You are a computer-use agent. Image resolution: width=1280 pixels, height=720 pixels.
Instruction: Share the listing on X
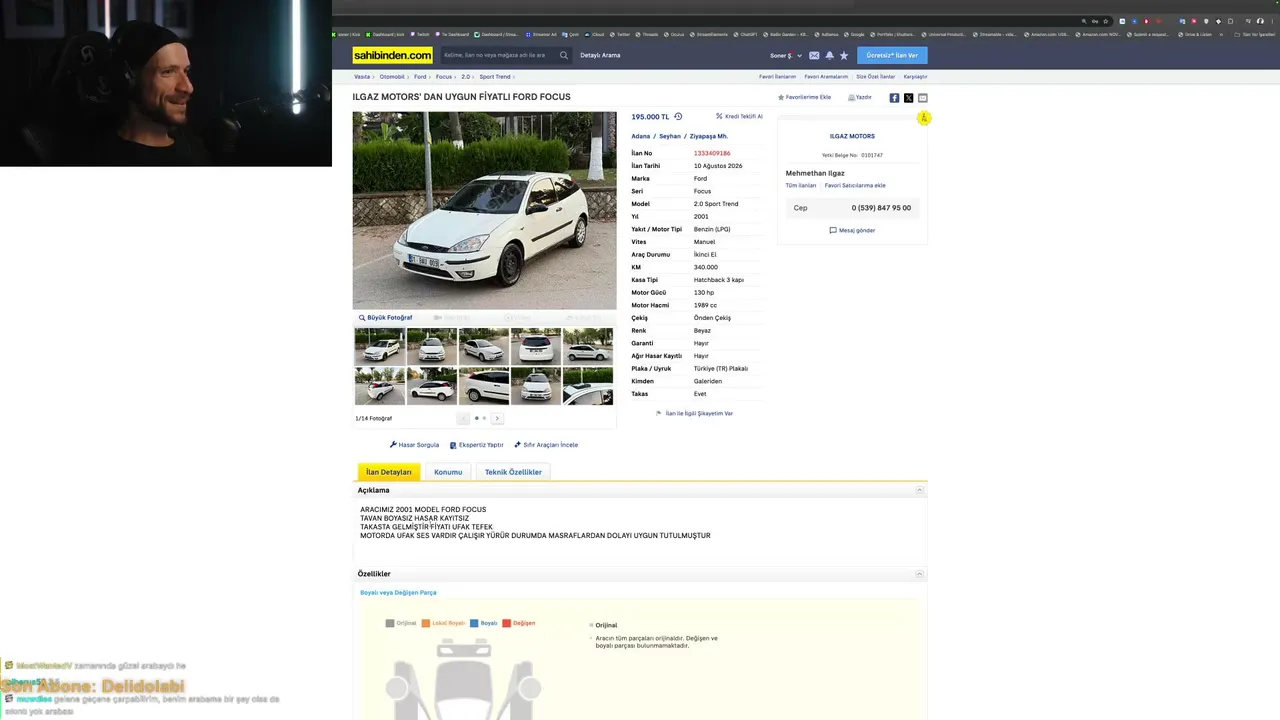[908, 98]
